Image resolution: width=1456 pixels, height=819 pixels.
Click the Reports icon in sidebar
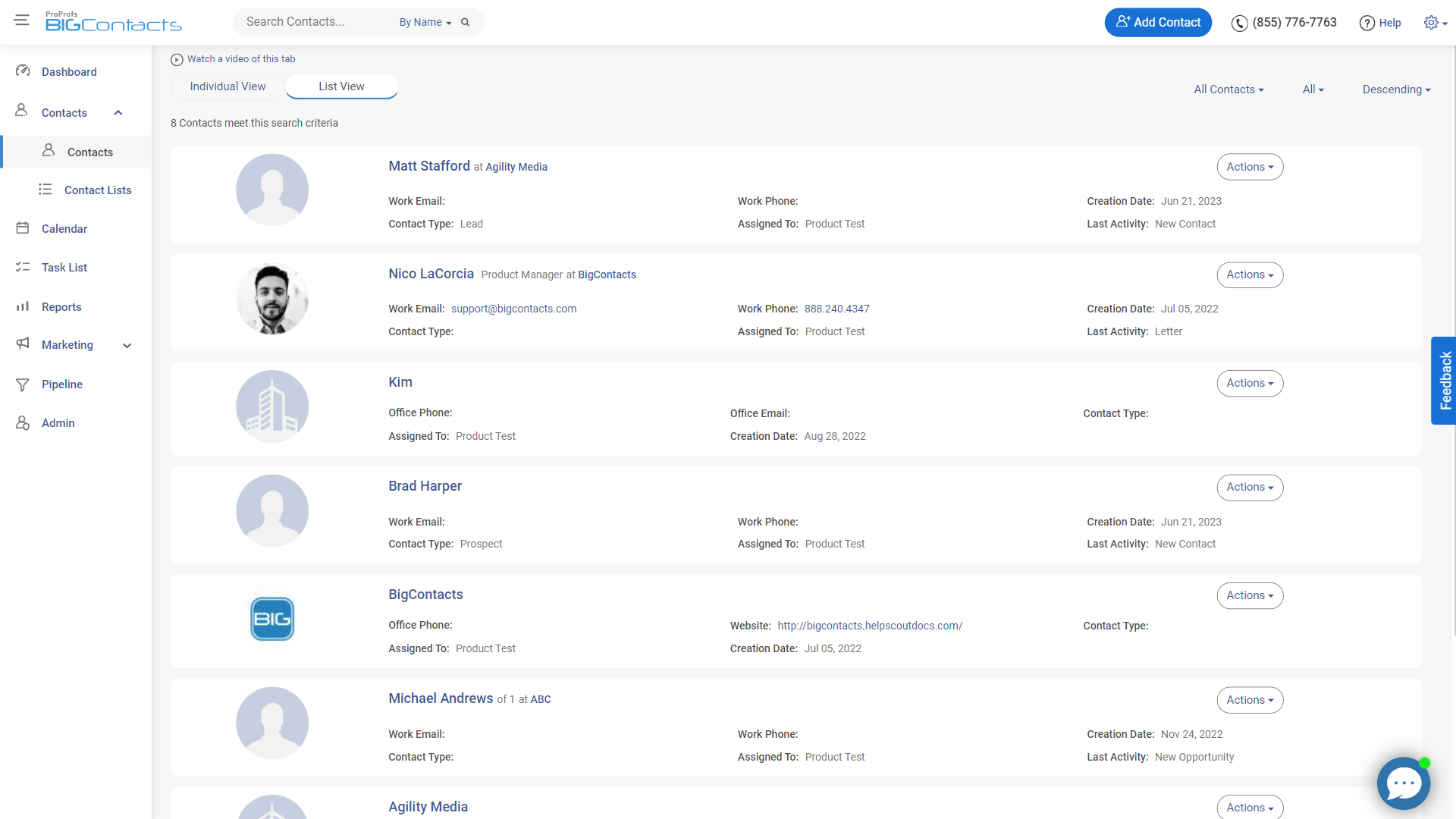click(x=23, y=306)
